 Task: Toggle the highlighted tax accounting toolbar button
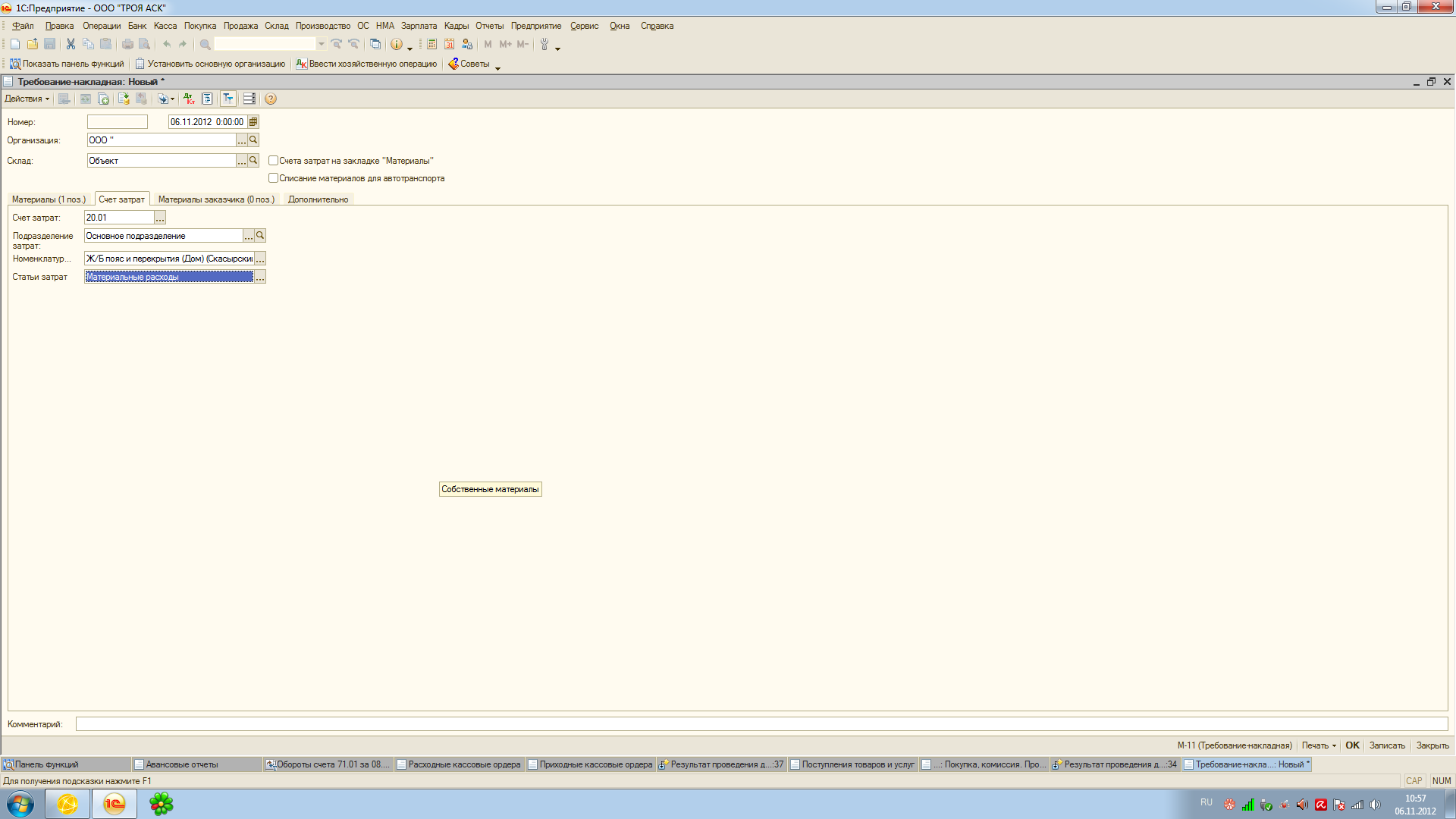pyautogui.click(x=228, y=99)
